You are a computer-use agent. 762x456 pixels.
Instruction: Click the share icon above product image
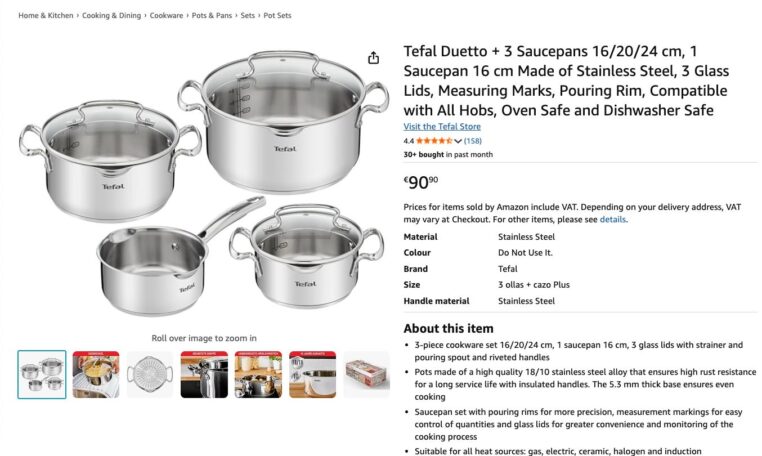coord(373,58)
